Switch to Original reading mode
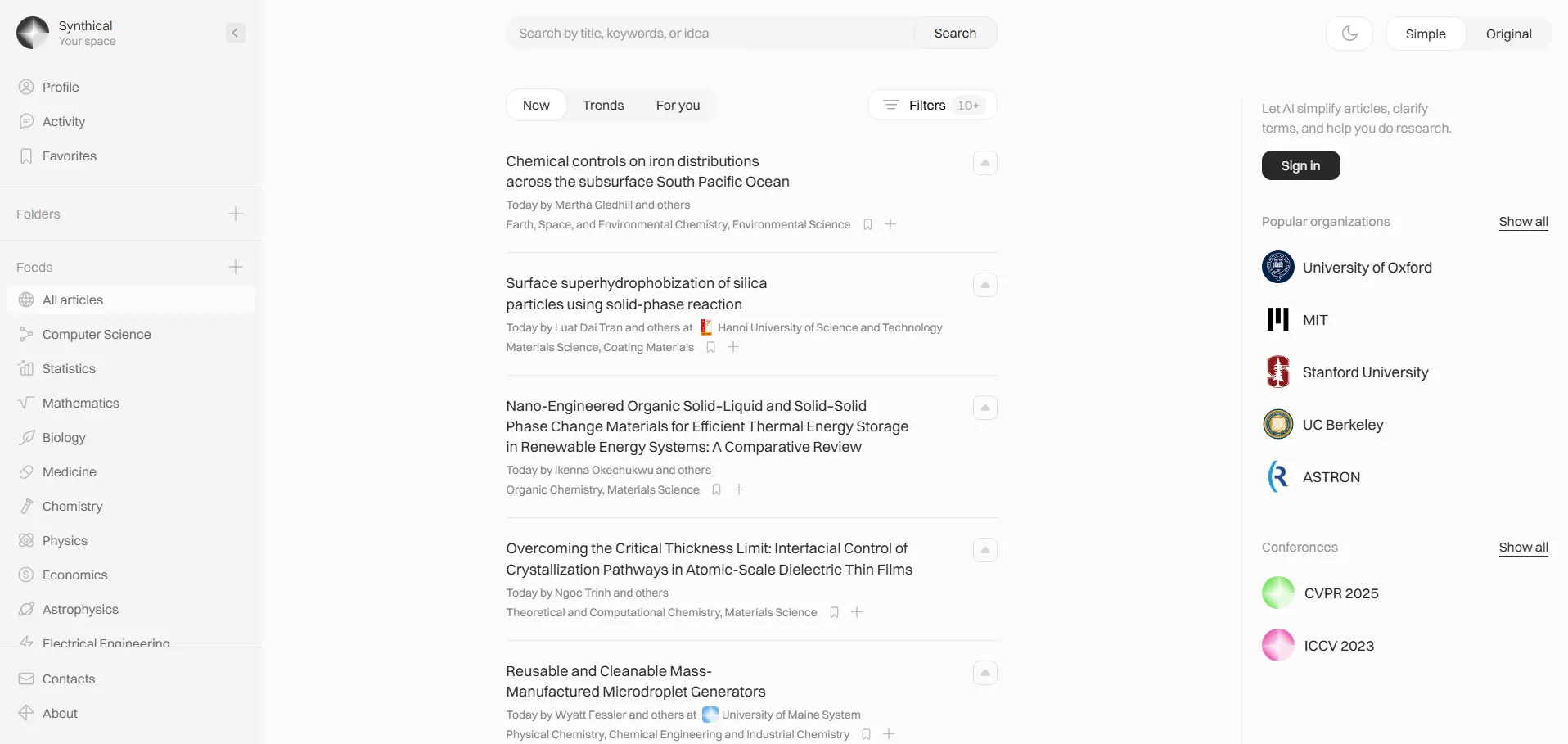The width and height of the screenshot is (1568, 744). point(1508,34)
